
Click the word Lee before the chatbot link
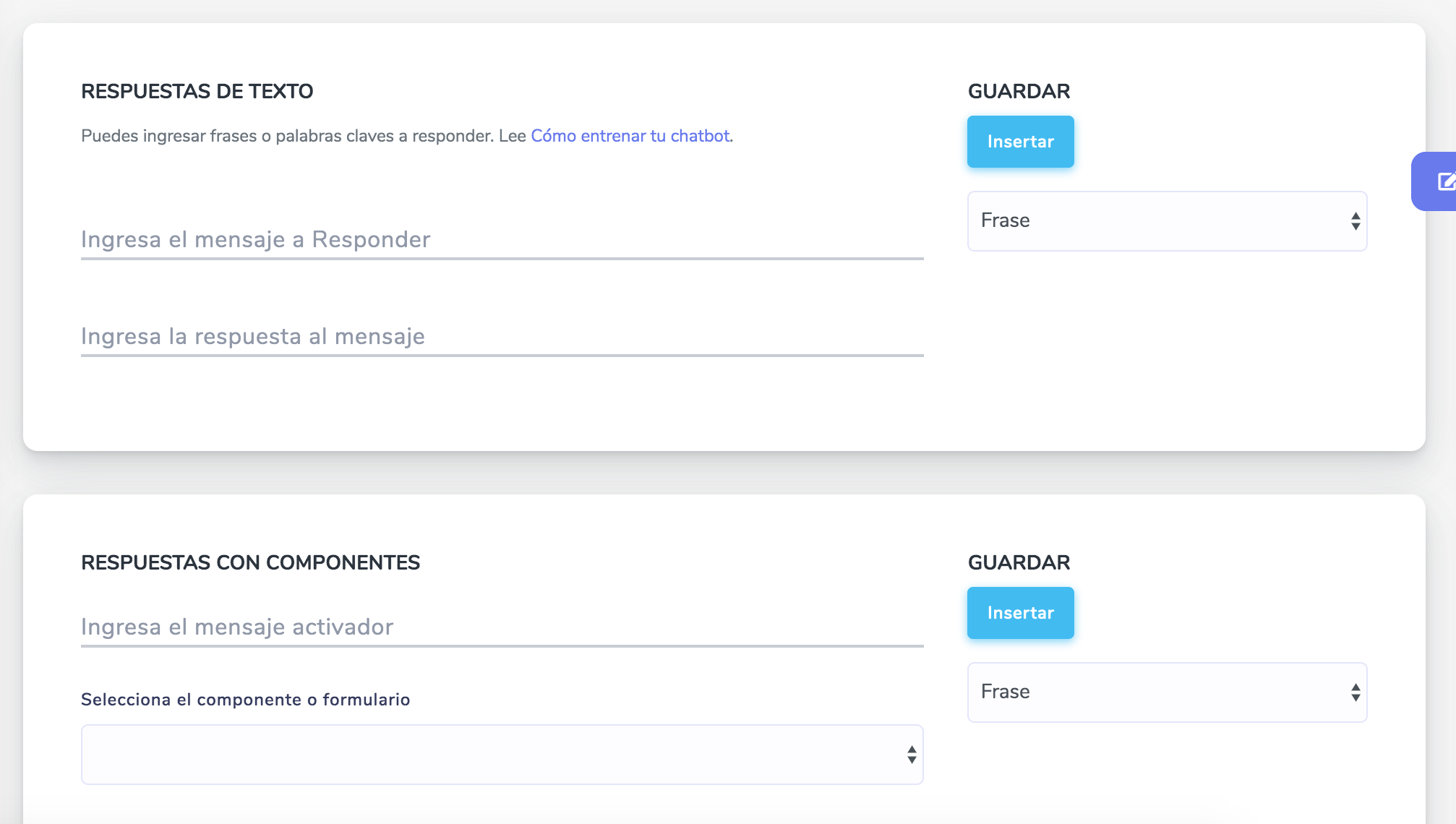click(512, 136)
